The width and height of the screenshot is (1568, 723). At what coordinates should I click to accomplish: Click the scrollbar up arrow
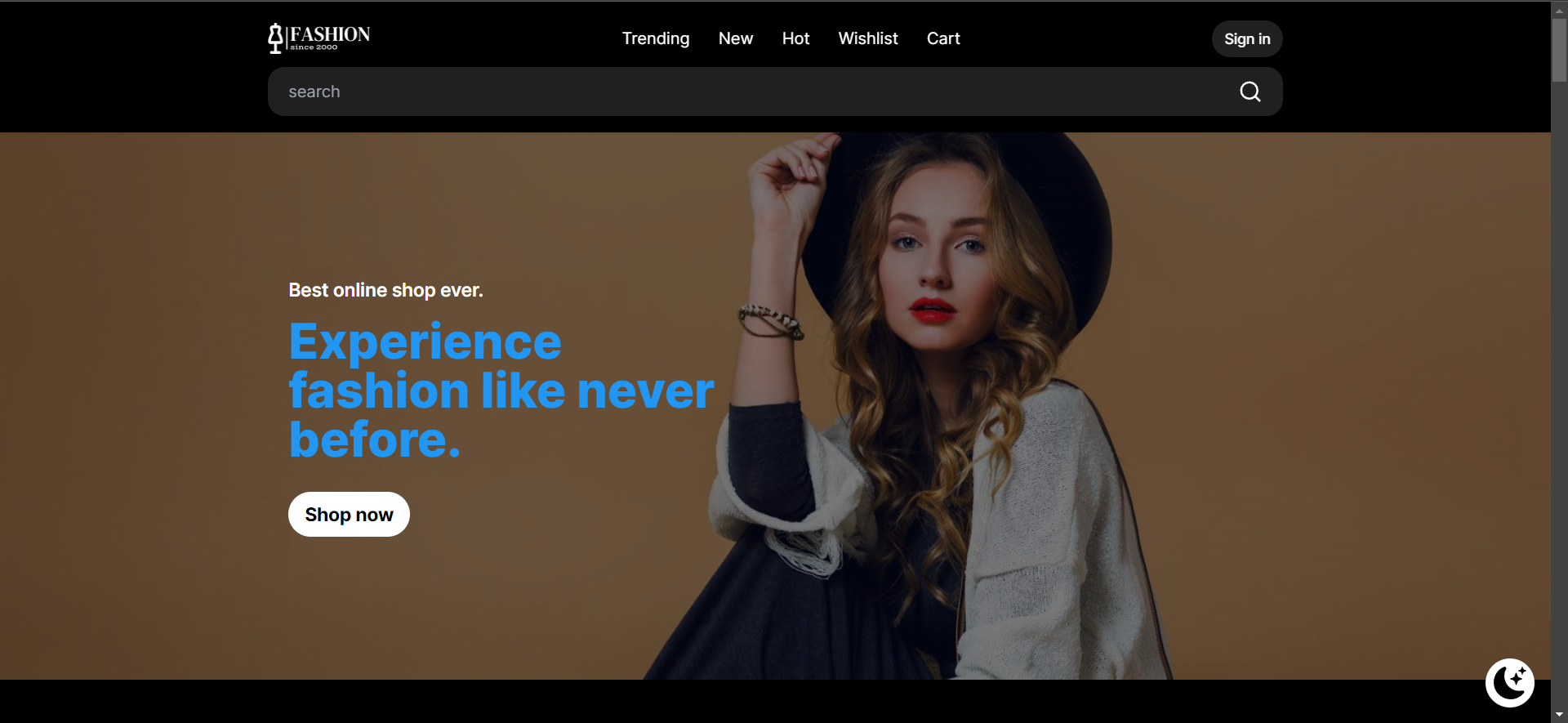tap(1559, 11)
